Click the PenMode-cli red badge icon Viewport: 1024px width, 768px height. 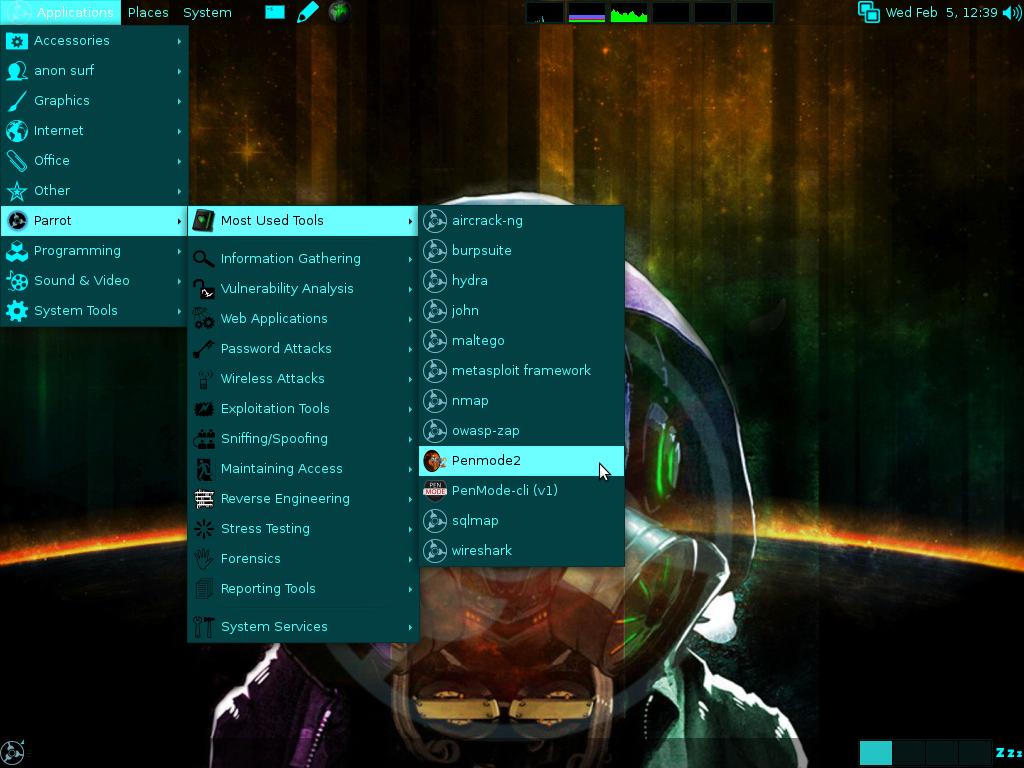(434, 490)
